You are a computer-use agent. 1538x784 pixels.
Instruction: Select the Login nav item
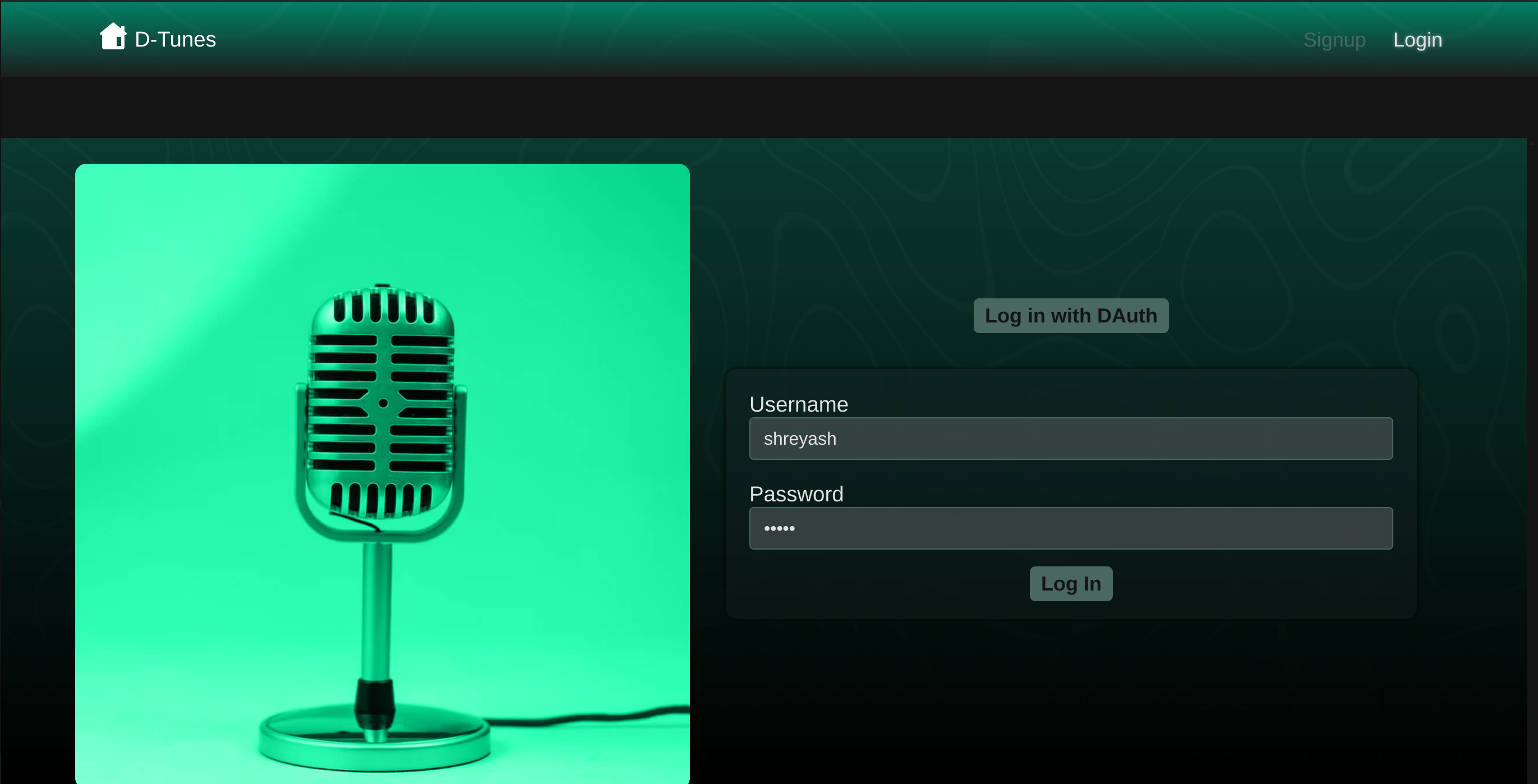pos(1417,40)
